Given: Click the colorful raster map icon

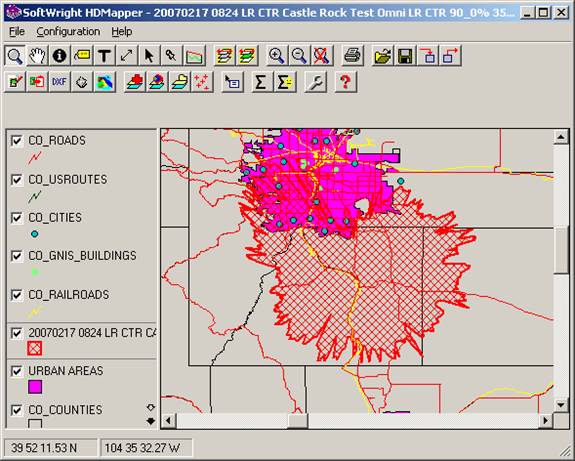Looking at the screenshot, I should pyautogui.click(x=105, y=82).
